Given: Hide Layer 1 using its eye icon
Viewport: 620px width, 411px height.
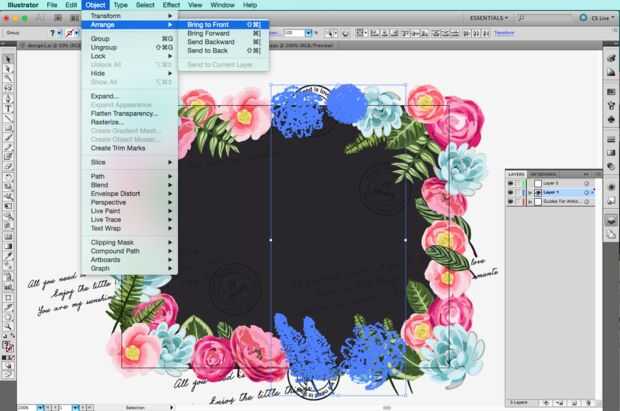Looking at the screenshot, I should 510,193.
